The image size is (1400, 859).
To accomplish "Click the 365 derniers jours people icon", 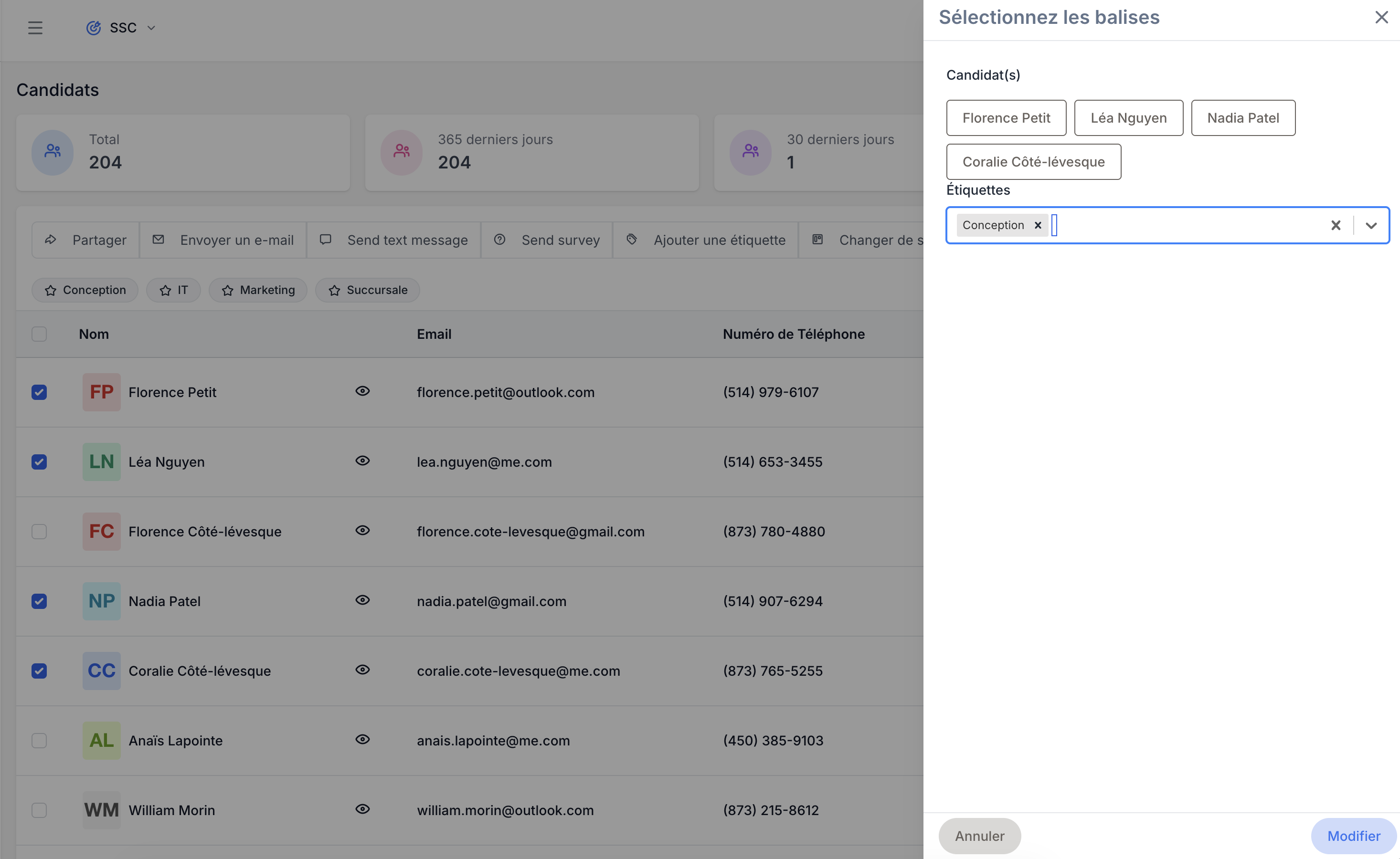I will [402, 152].
